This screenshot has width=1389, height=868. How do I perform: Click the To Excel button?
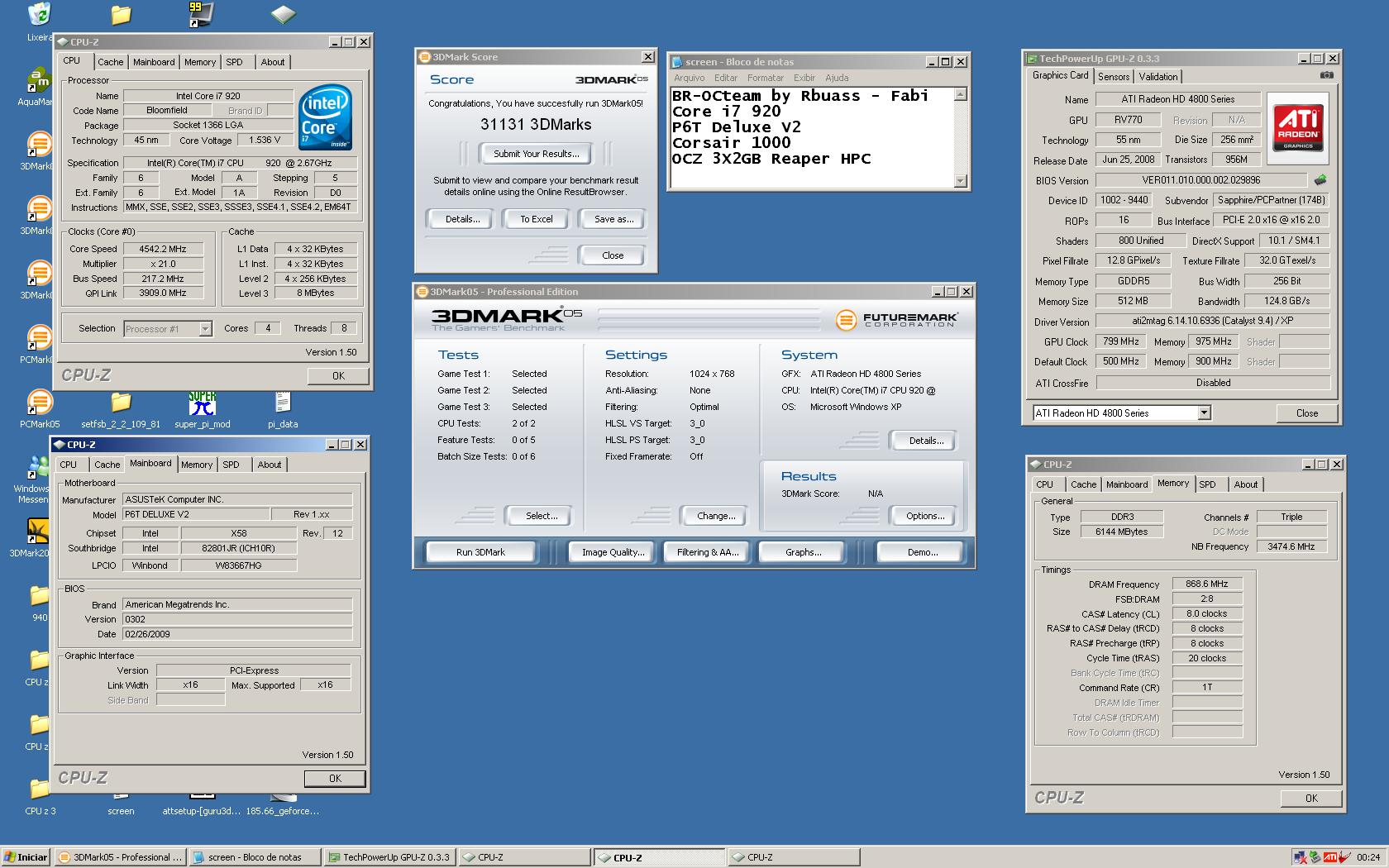click(537, 219)
